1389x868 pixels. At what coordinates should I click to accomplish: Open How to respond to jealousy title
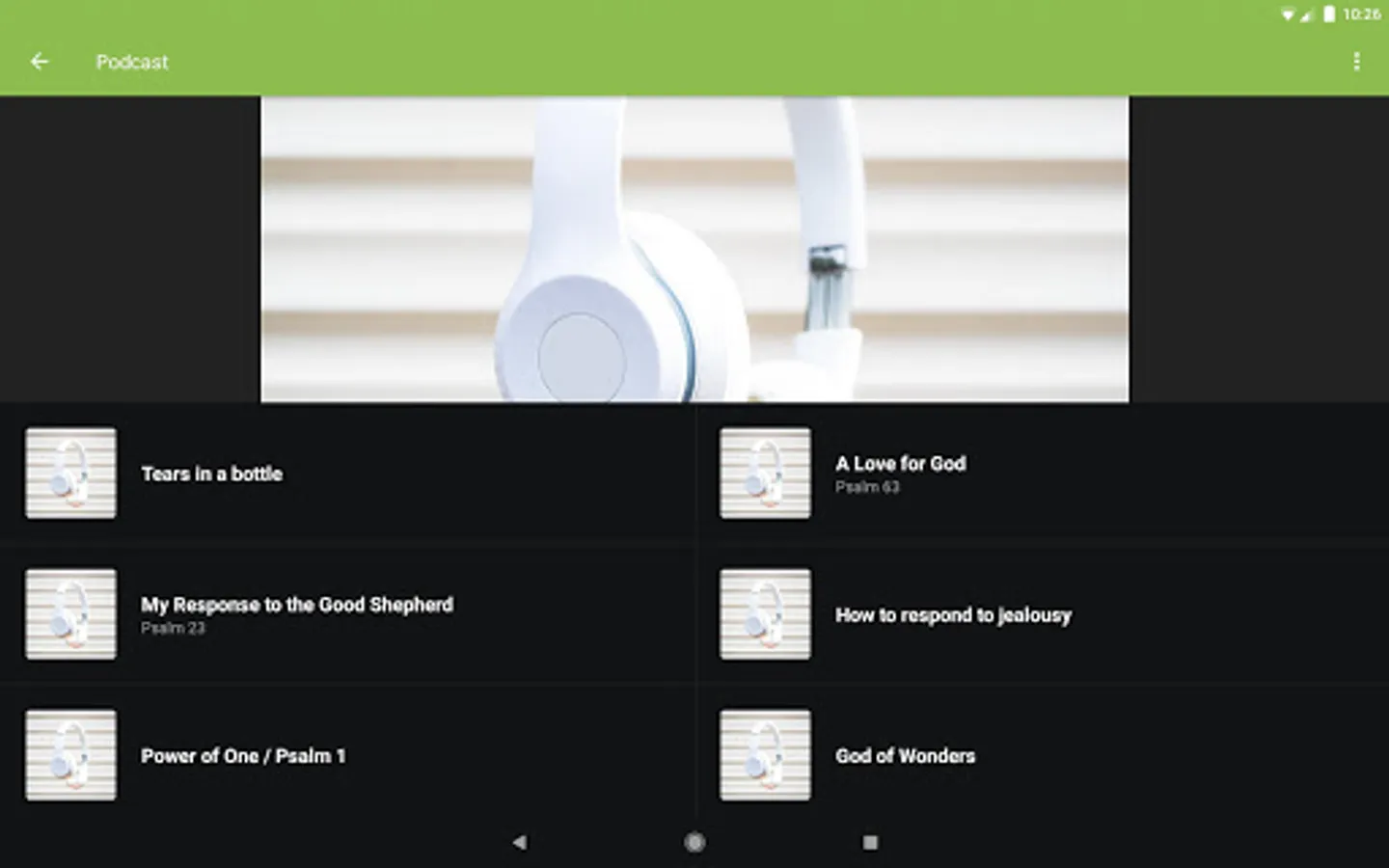[x=953, y=615]
